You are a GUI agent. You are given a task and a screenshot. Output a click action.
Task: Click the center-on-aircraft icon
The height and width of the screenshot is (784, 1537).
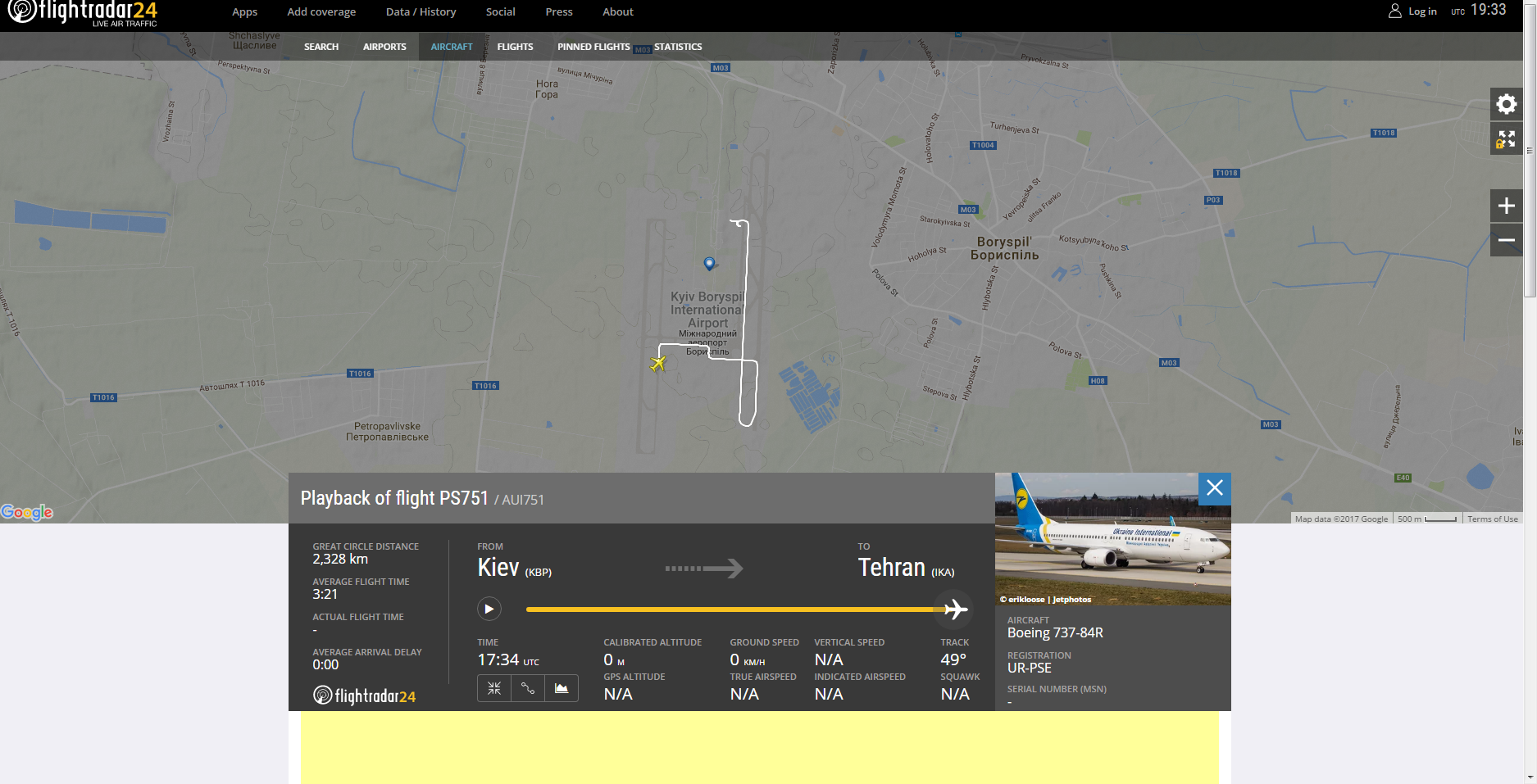pos(494,688)
